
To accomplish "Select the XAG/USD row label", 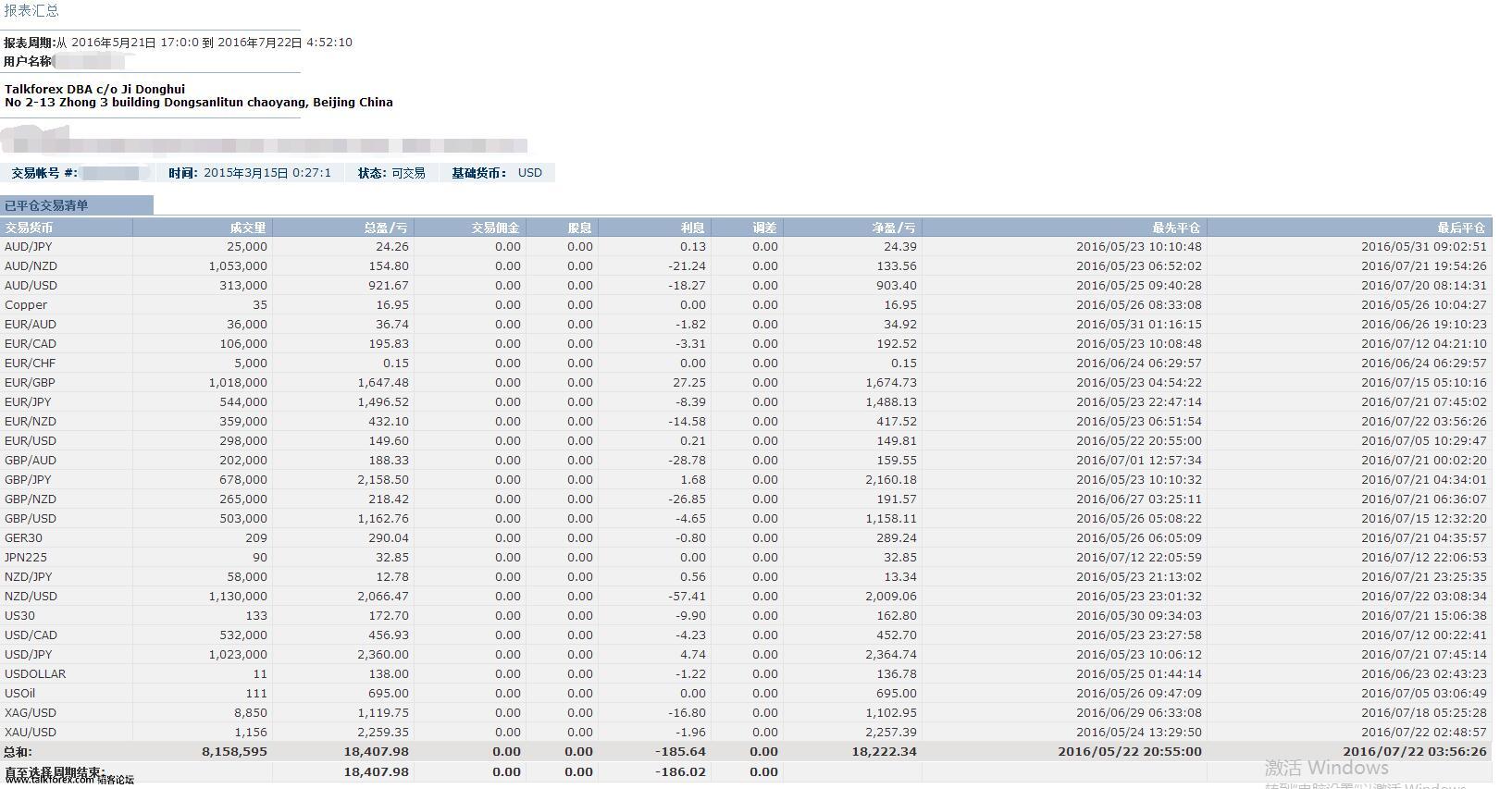I will [x=31, y=712].
